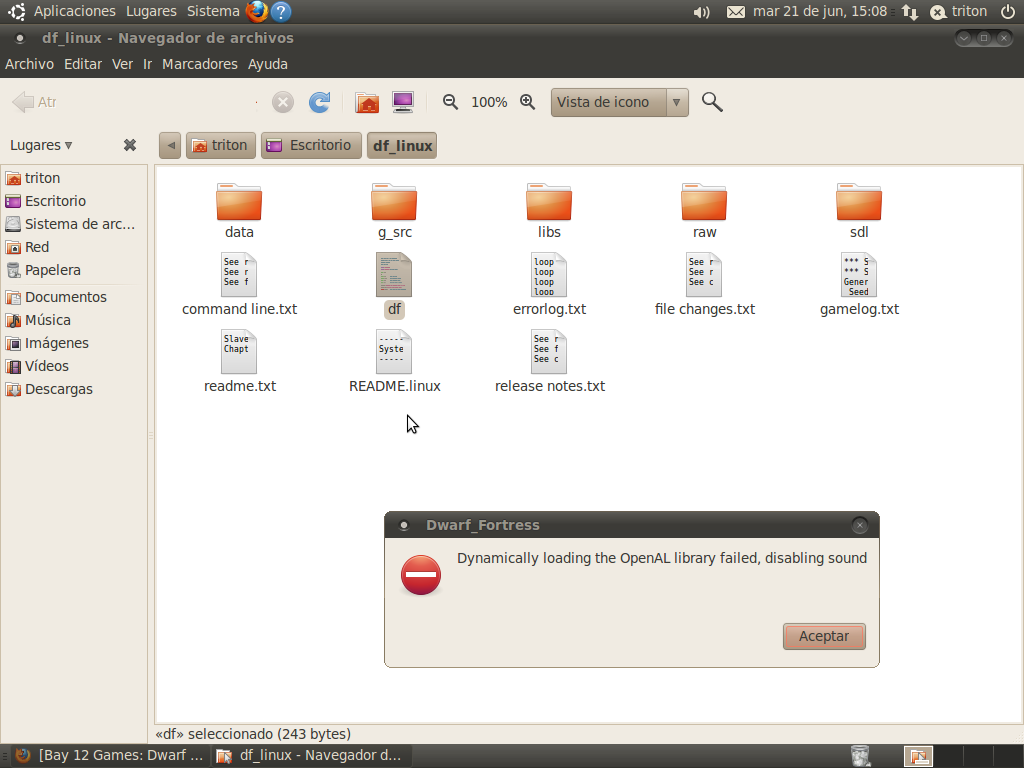Select the file changes.txt file icon
The width and height of the screenshot is (1024, 768).
click(704, 275)
